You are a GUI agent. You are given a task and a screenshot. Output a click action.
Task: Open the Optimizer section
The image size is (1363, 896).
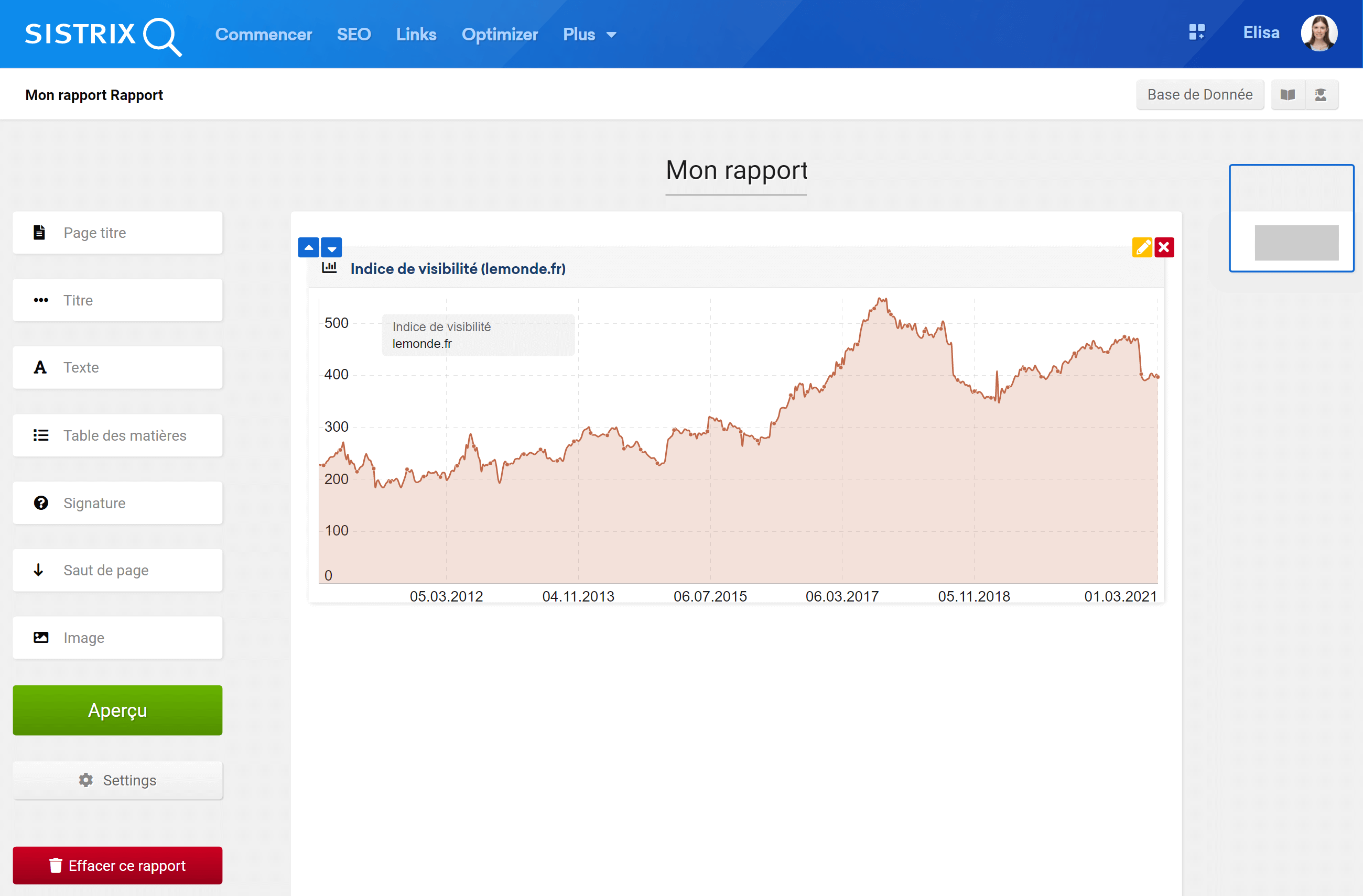(x=500, y=35)
